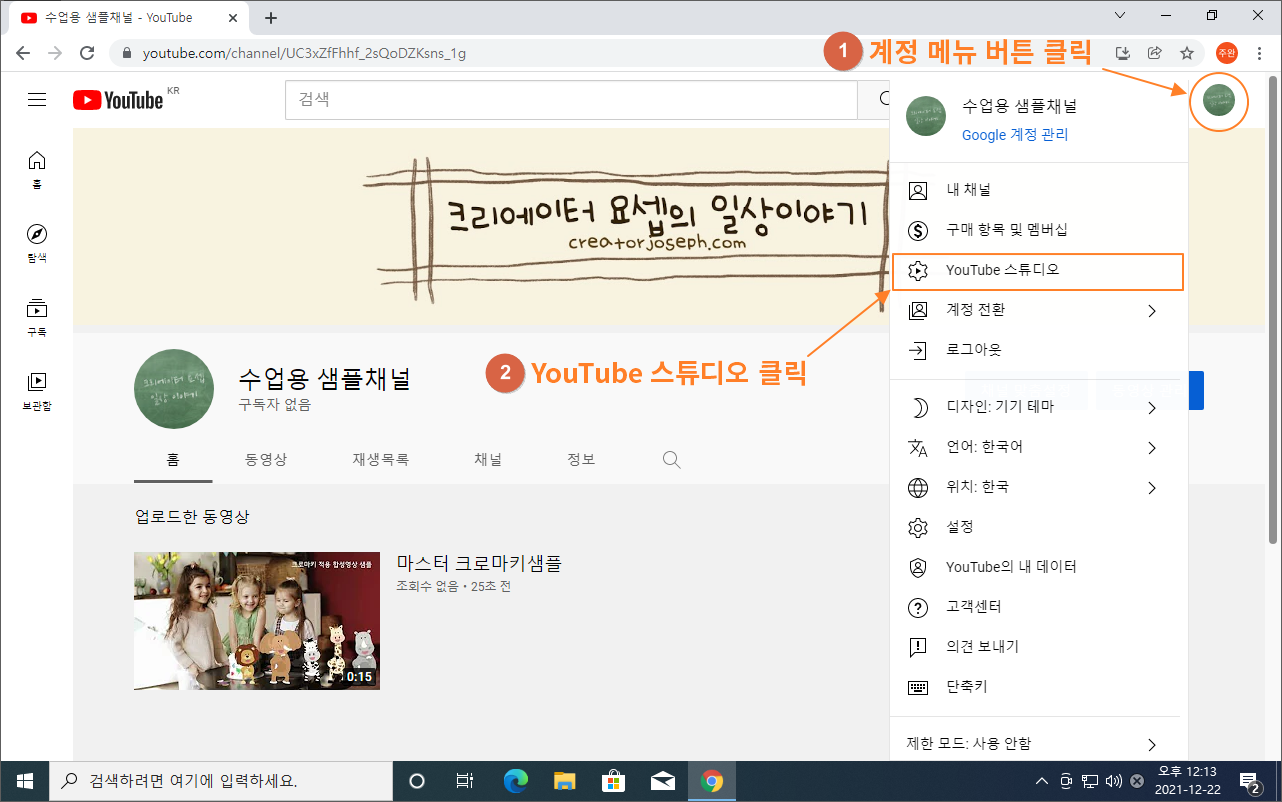The image size is (1282, 802).
Task: Open Subscriptions (구독) in the sidebar
Action: 37,317
